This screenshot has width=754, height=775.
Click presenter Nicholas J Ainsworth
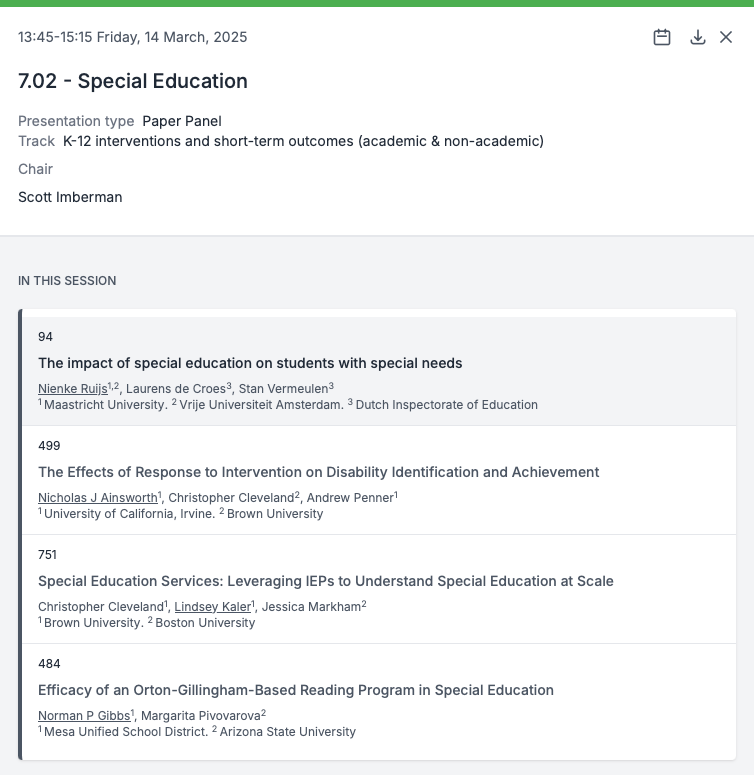click(x=97, y=497)
